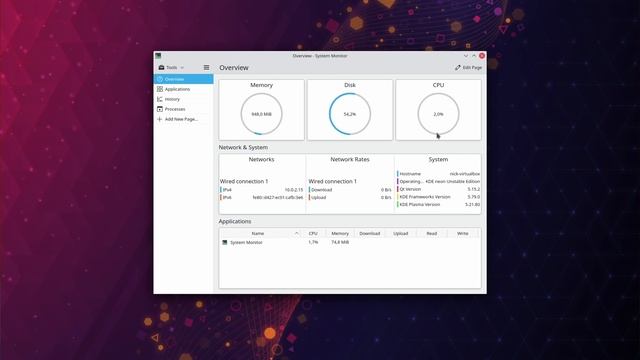The height and width of the screenshot is (360, 640).
Task: Click the Hostname entry in System
Action: 439,173
